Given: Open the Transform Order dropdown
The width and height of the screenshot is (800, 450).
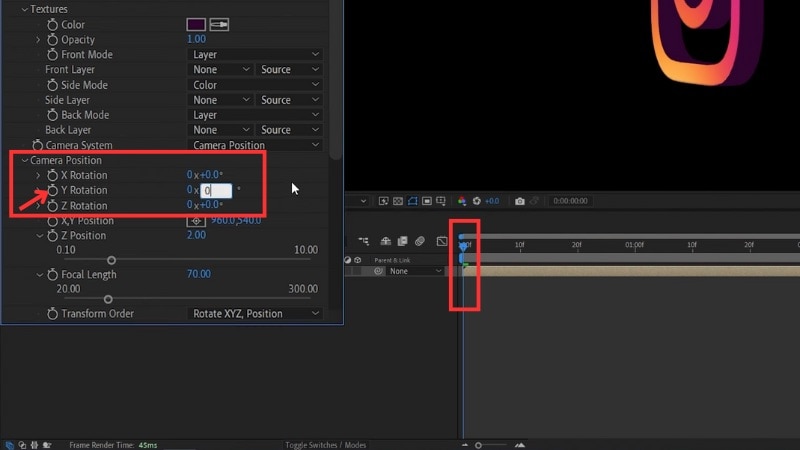Looking at the screenshot, I should [x=256, y=313].
